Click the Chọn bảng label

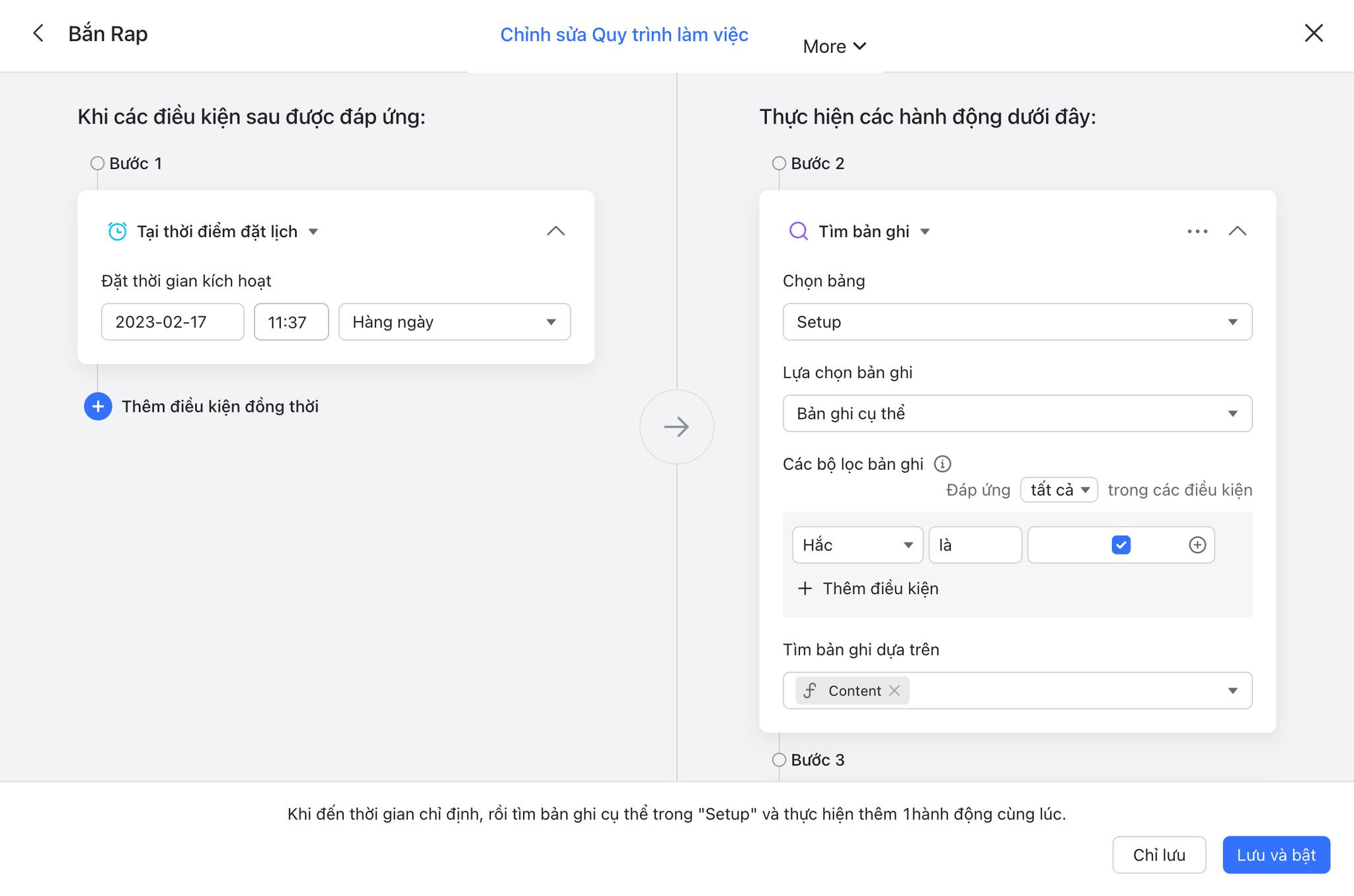click(x=824, y=281)
